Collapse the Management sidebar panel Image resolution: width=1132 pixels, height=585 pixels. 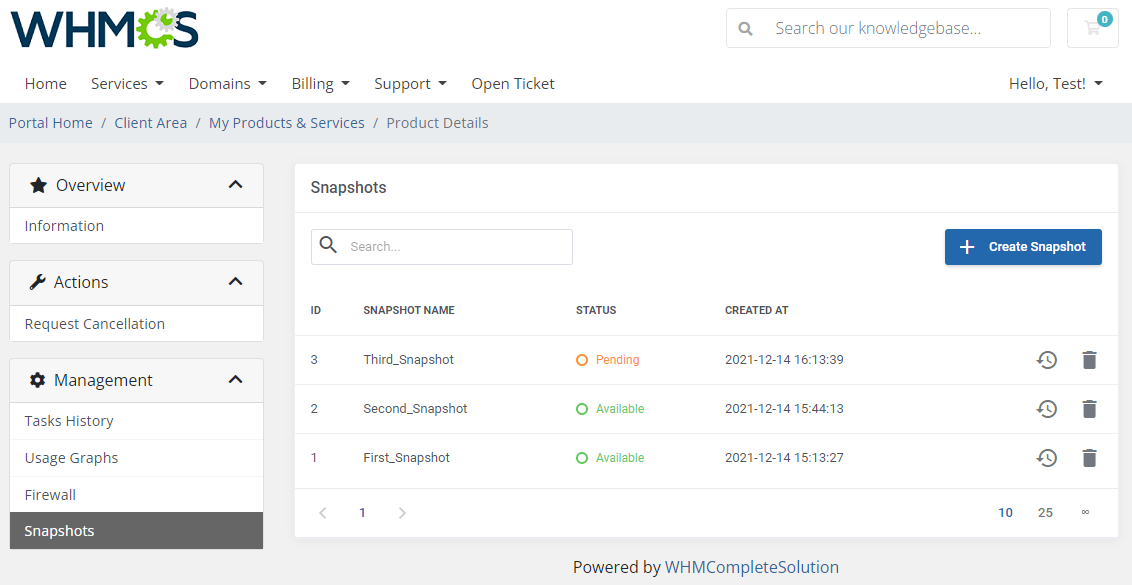click(x=235, y=379)
